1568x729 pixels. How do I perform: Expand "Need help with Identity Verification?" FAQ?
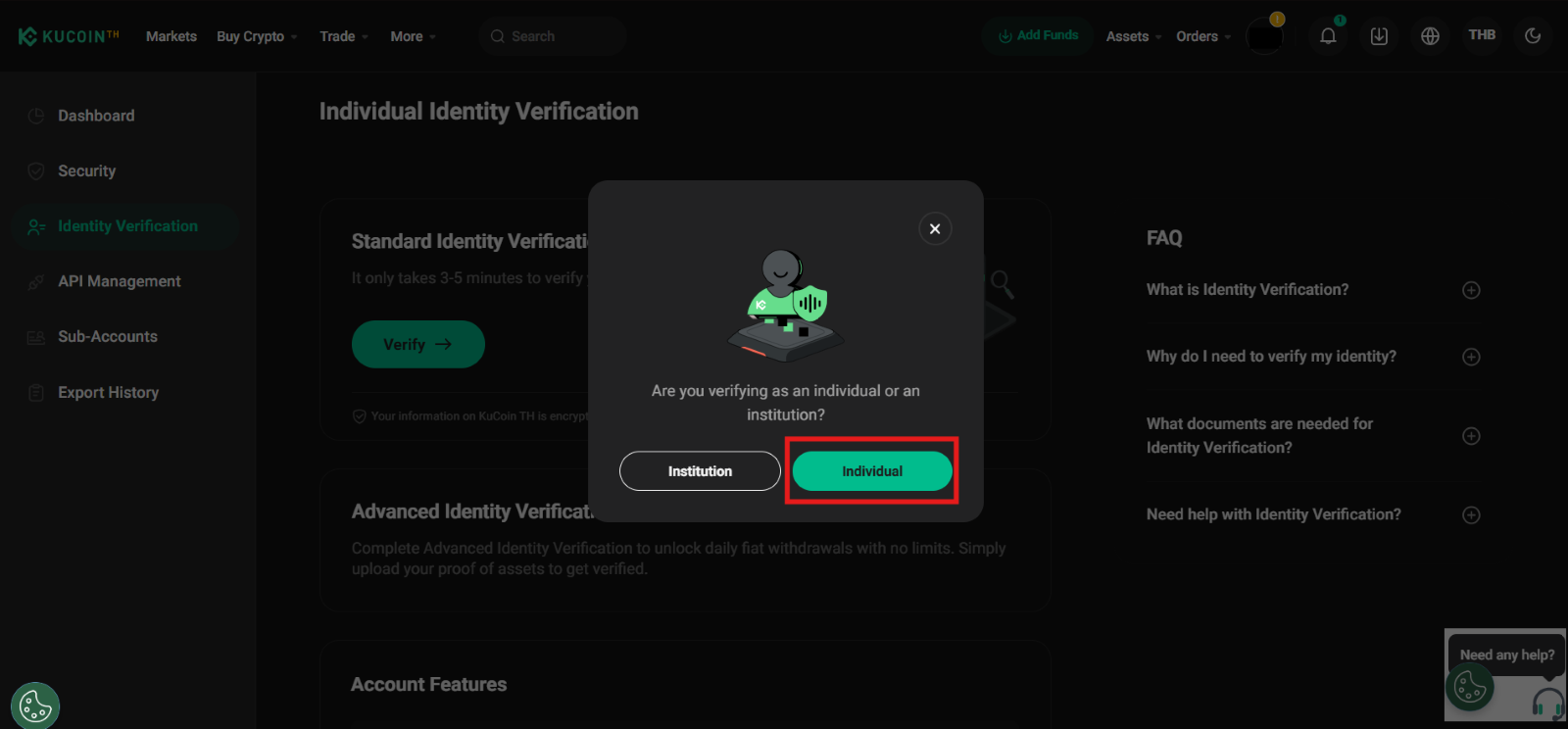pos(1471,515)
